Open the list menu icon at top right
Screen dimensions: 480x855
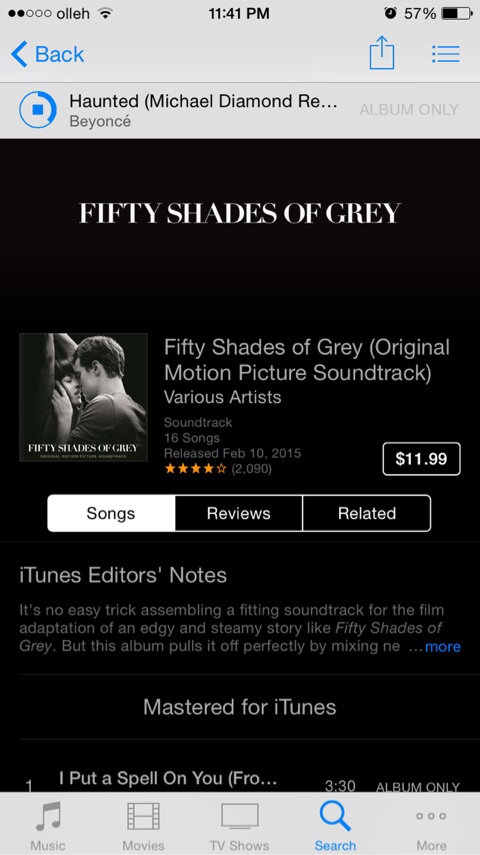[446, 53]
